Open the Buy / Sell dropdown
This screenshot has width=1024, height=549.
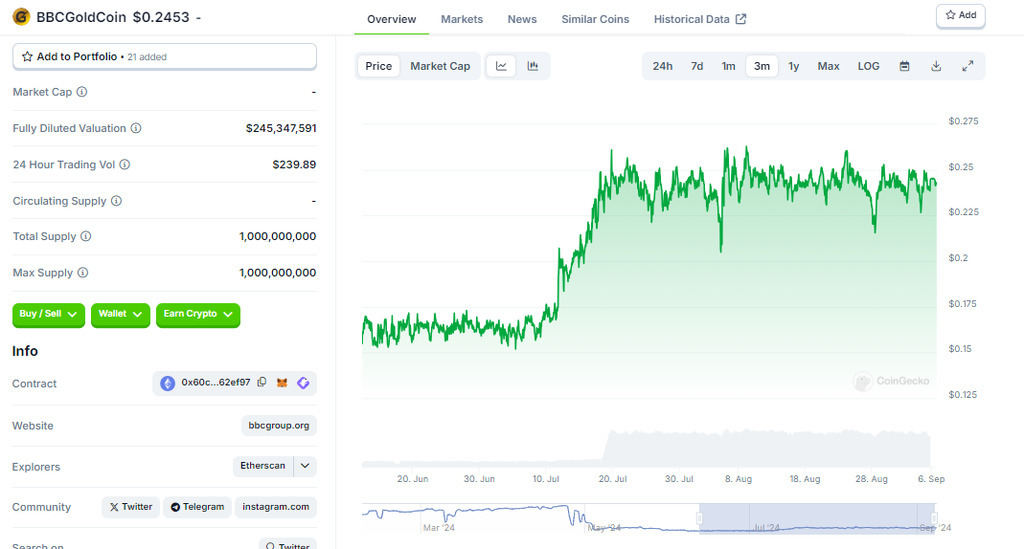pyautogui.click(x=48, y=314)
